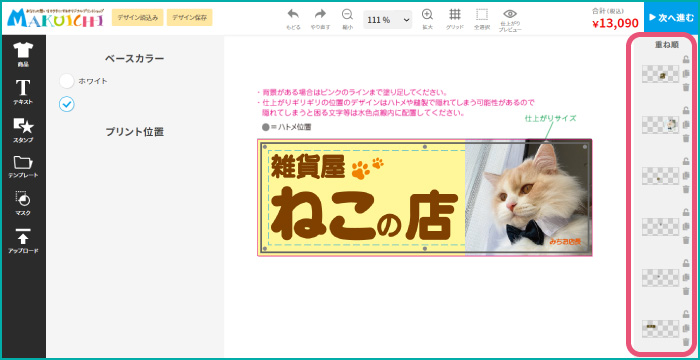The height and width of the screenshot is (360, 700).
Task: Open the スタンプ stamp tool
Action: coord(23,130)
